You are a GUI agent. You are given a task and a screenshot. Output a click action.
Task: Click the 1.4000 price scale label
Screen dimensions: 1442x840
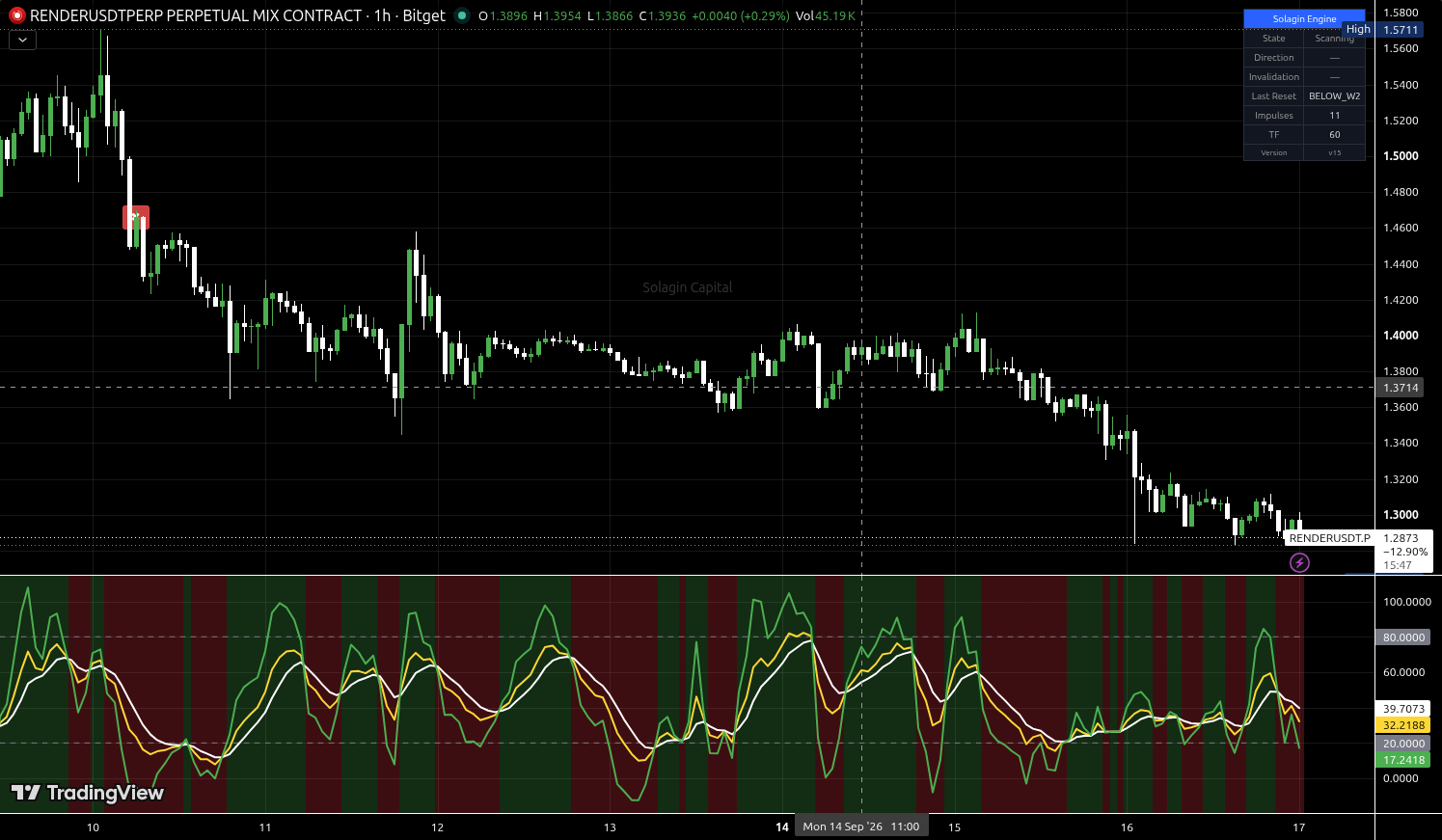pyautogui.click(x=1401, y=336)
